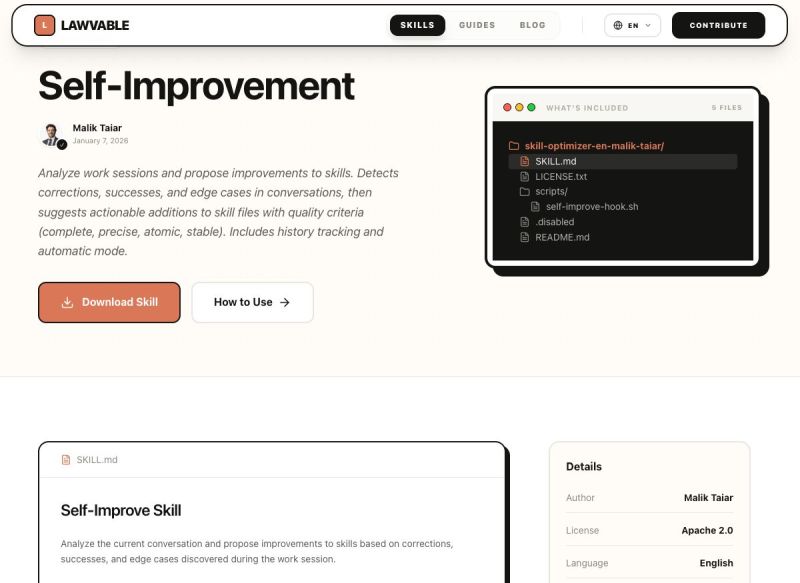Click the Apache 2.0 license value
Screen dimensions: 800x583
(x=707, y=530)
